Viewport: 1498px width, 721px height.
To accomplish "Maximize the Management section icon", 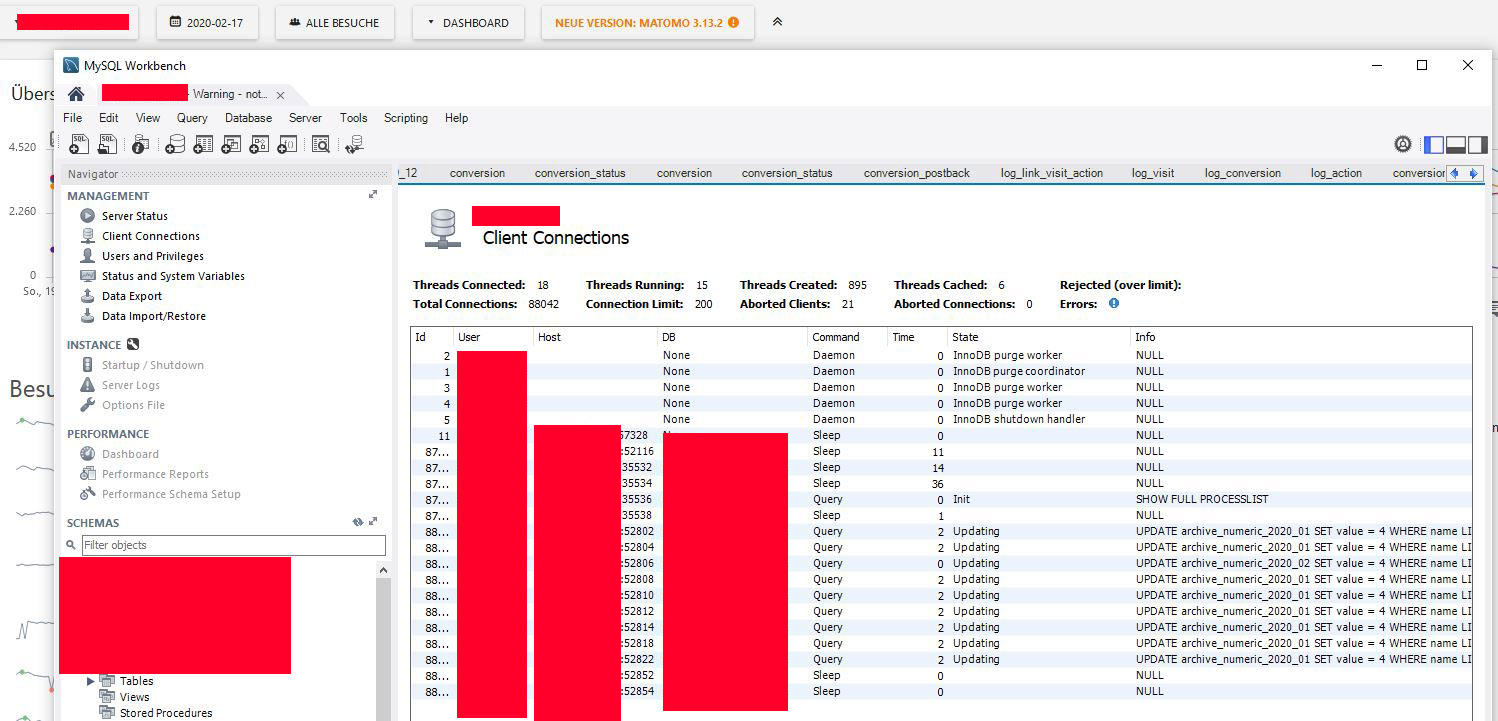I will [373, 195].
